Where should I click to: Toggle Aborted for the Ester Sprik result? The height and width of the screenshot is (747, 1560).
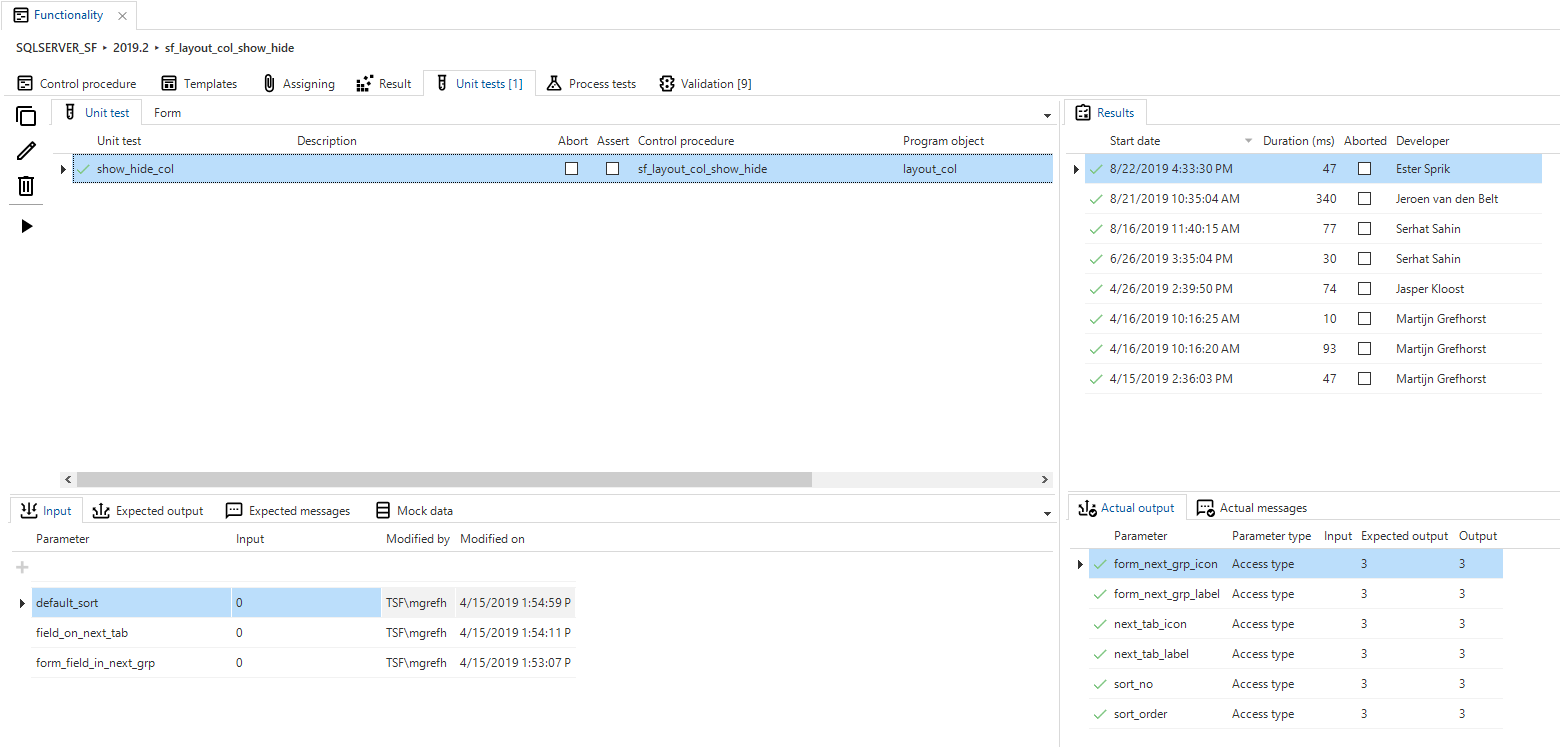pyautogui.click(x=1364, y=168)
